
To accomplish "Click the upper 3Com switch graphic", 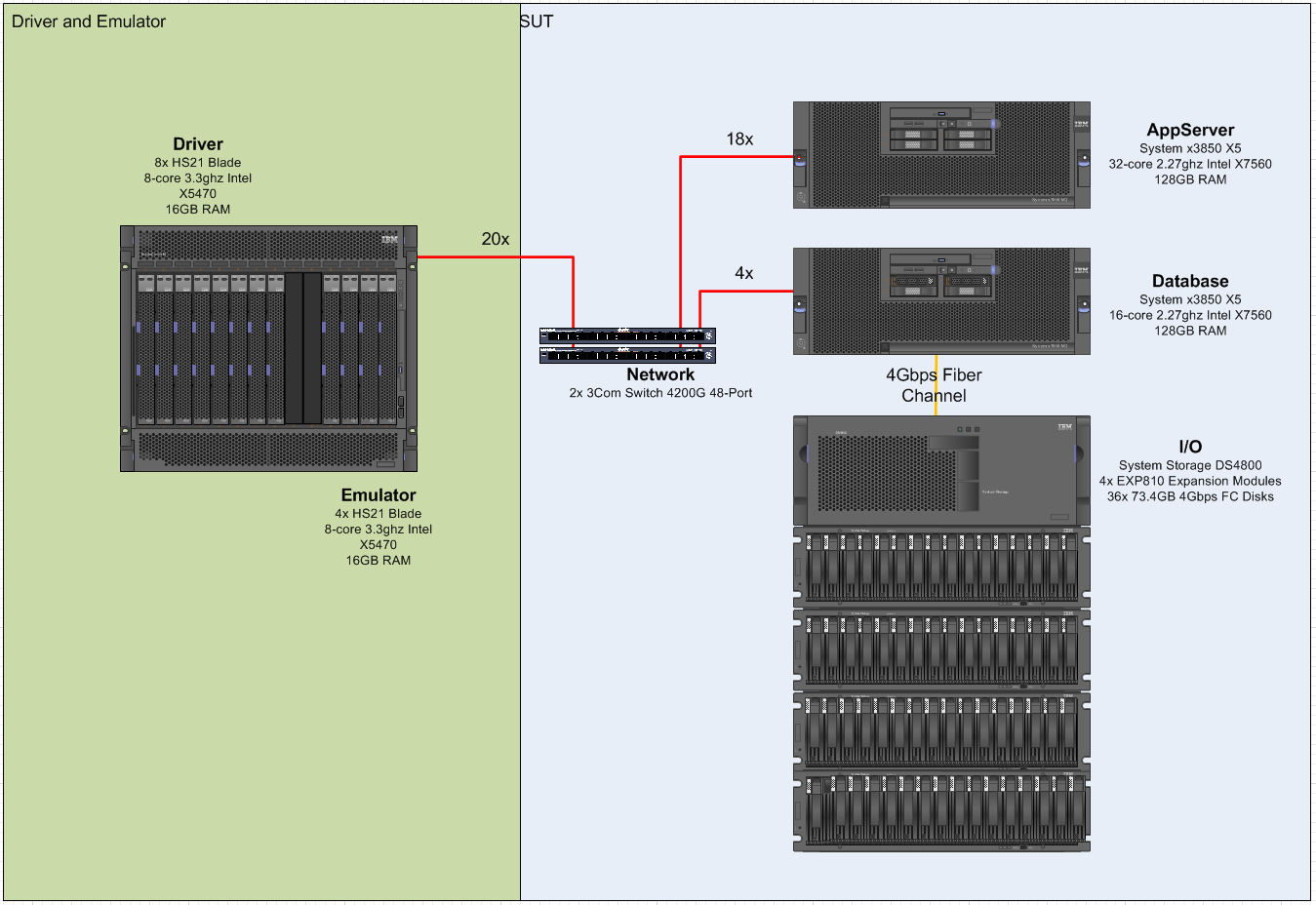I will tap(627, 336).
